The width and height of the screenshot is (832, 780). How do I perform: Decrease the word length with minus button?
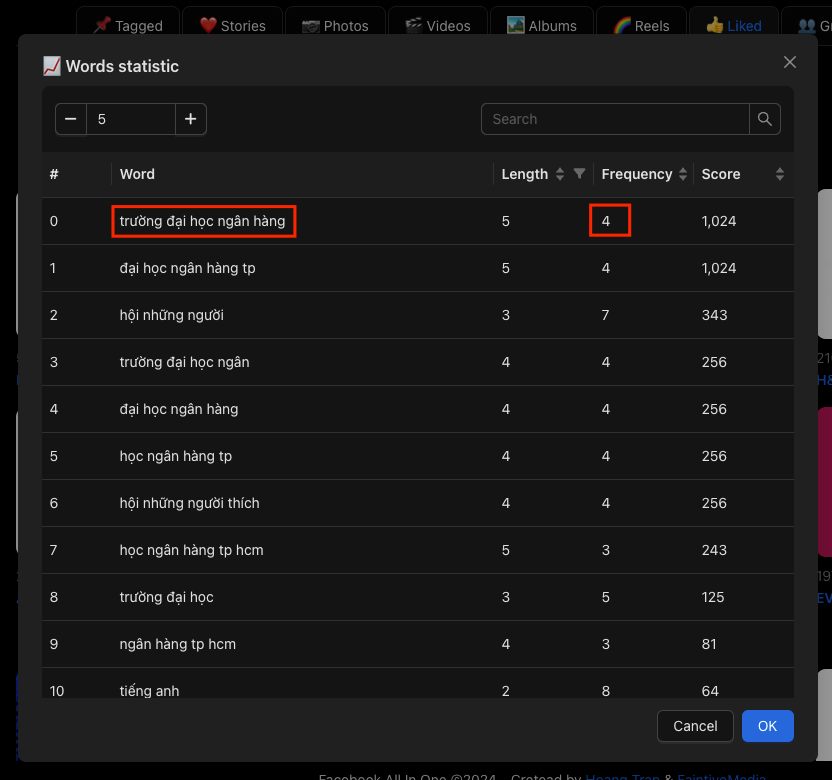tap(71, 119)
